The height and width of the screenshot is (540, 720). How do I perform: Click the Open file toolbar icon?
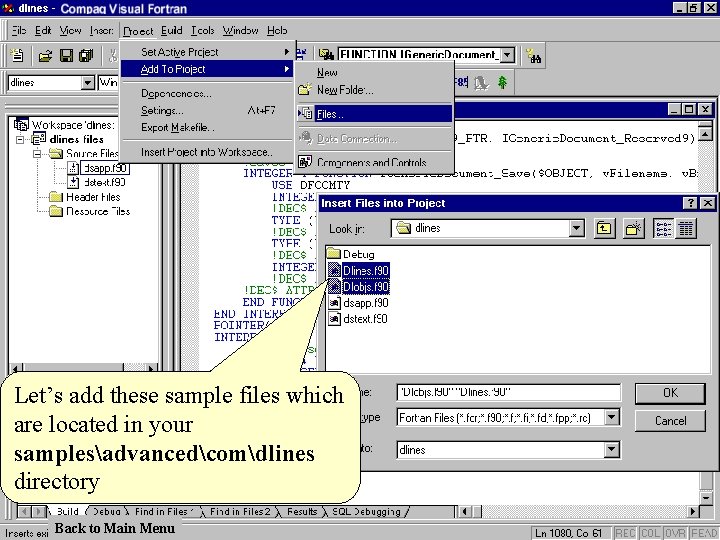(45, 56)
